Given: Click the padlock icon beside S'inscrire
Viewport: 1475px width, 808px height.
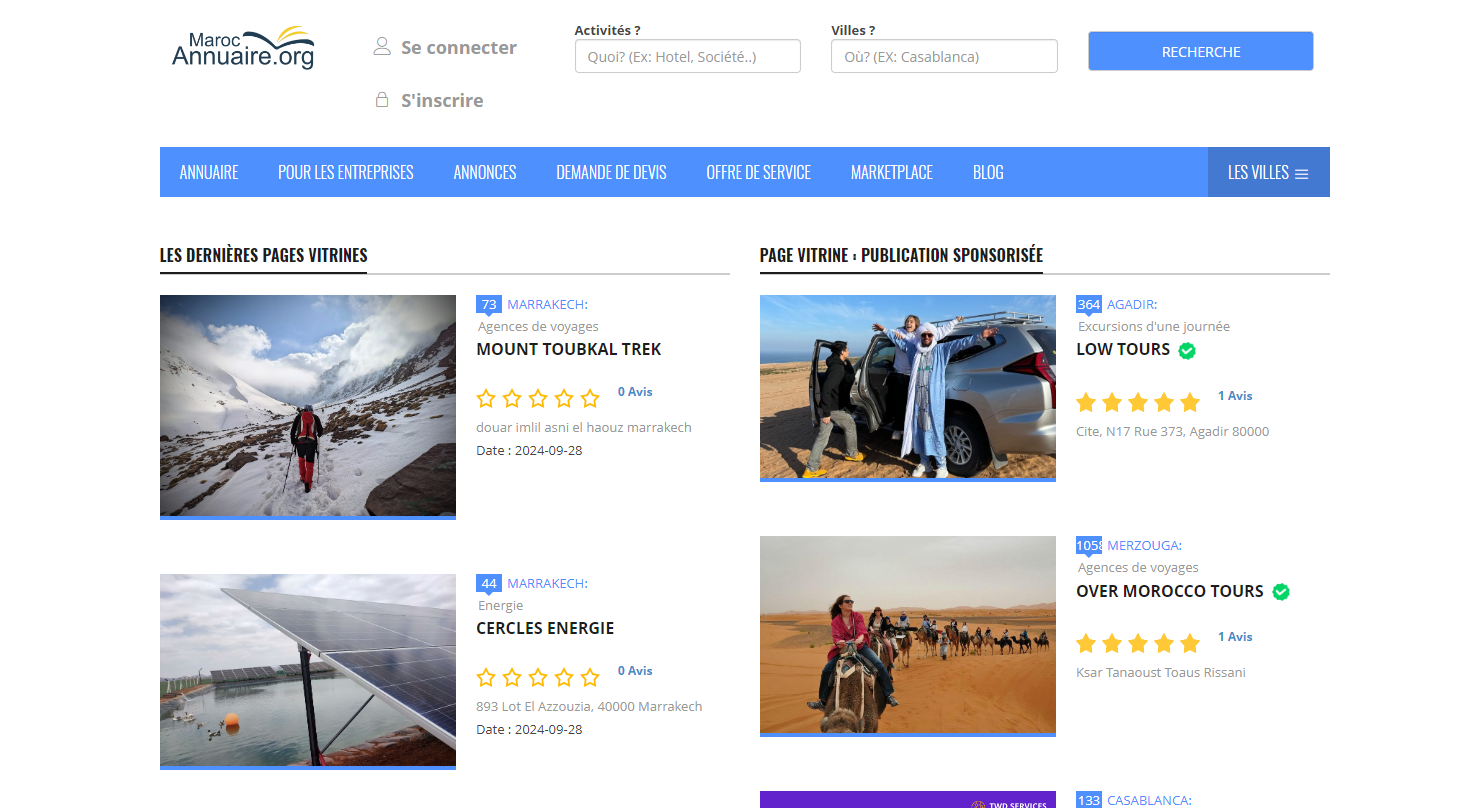Looking at the screenshot, I should point(382,100).
